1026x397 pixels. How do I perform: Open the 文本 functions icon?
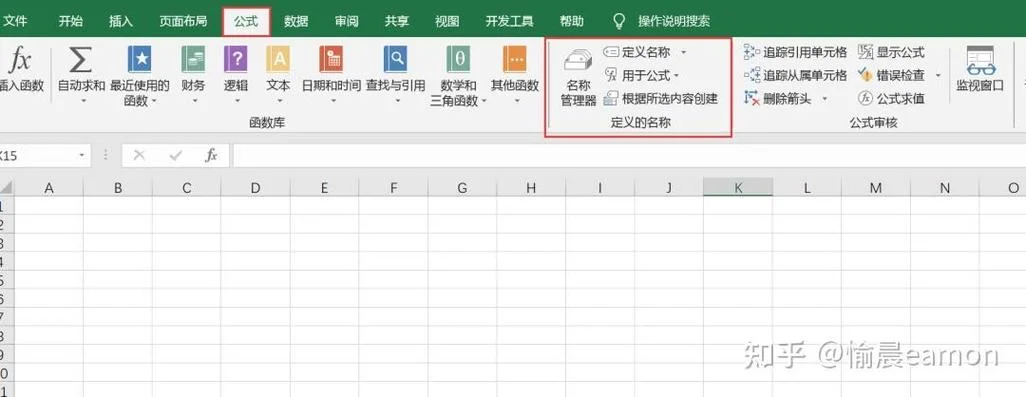278,60
